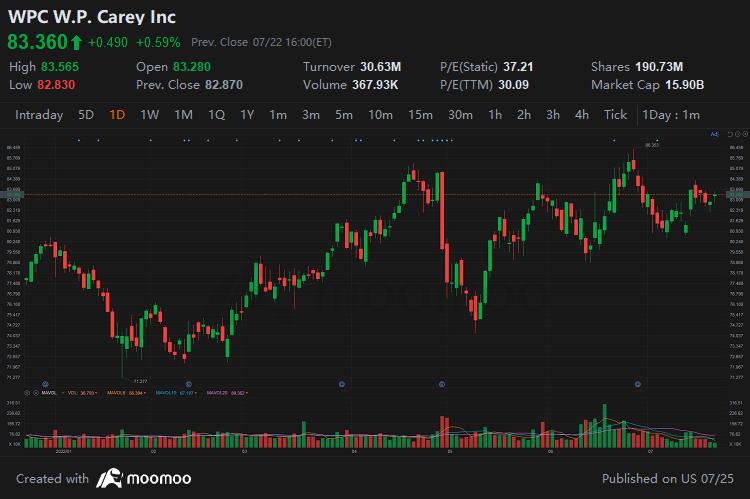Viewport: 750px width, 499px height.
Task: Click the High value 83.565
Action: point(60,67)
